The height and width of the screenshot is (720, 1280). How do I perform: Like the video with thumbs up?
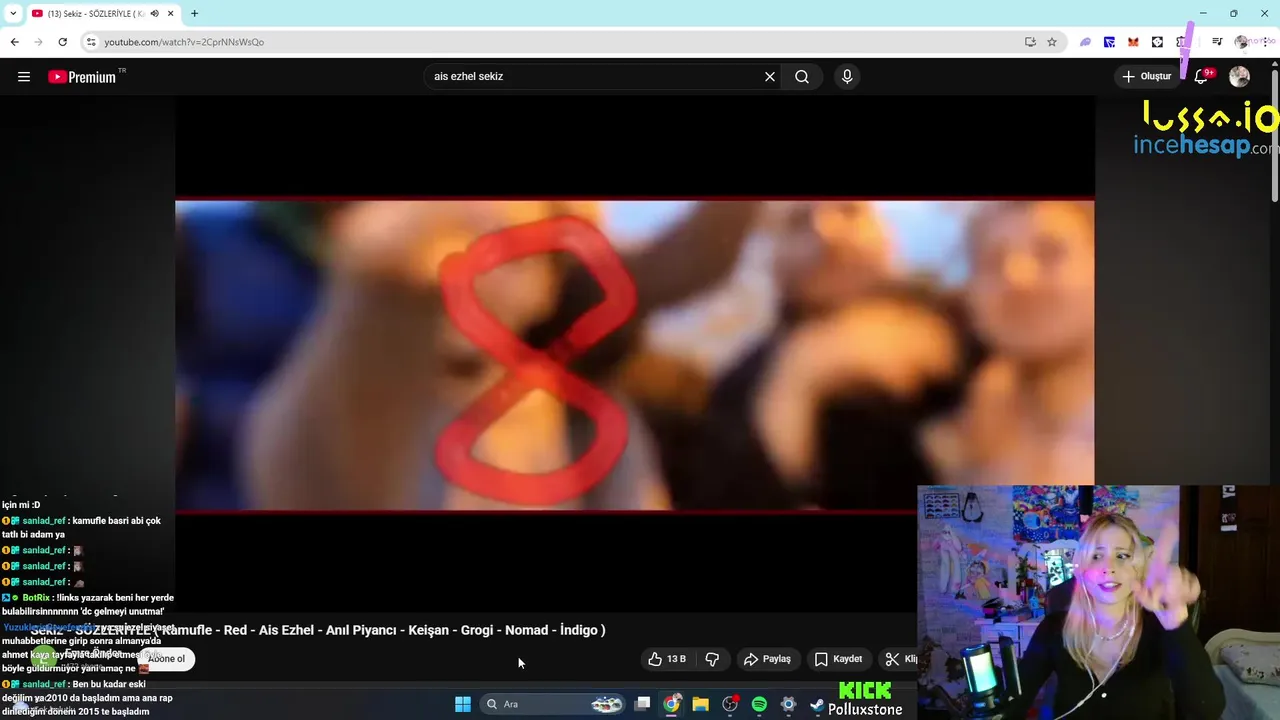(667, 659)
